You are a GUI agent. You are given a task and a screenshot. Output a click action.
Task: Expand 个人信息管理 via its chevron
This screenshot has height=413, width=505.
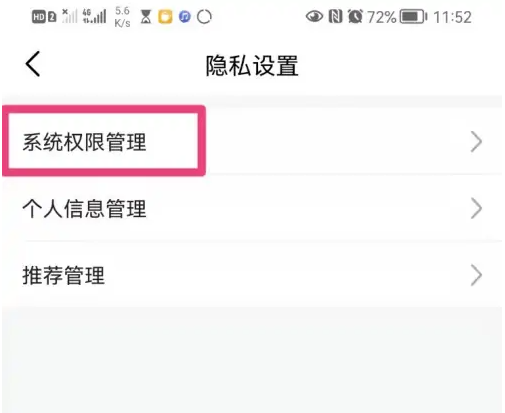point(477,208)
